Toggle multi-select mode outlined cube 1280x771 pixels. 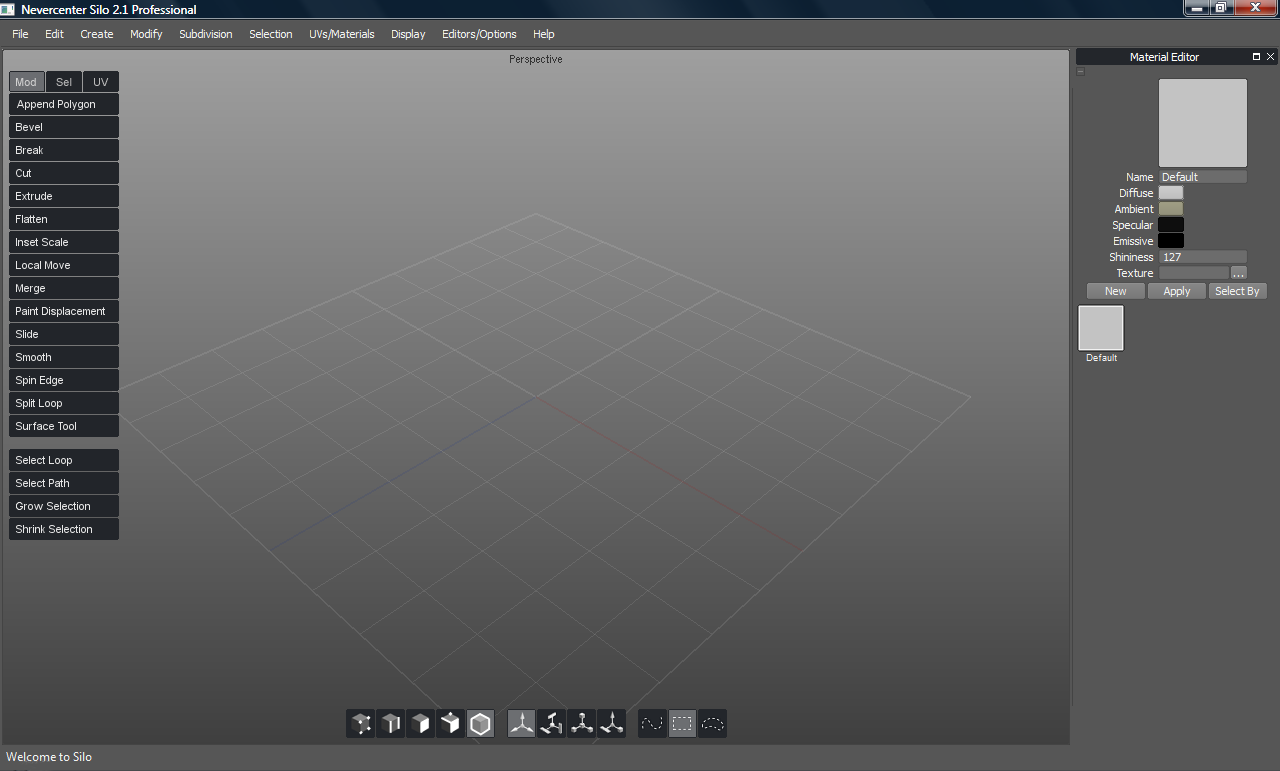[481, 723]
